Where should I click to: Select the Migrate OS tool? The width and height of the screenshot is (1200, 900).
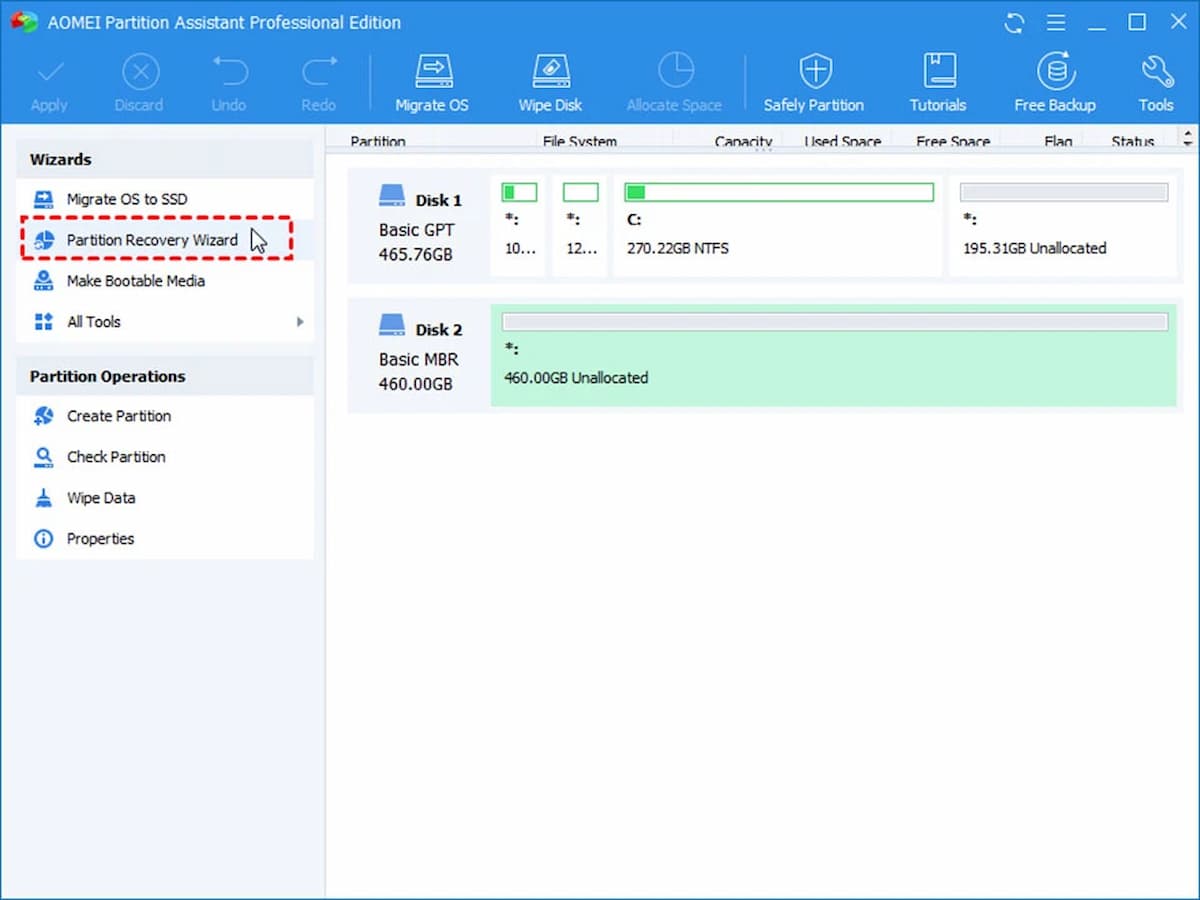(x=432, y=80)
